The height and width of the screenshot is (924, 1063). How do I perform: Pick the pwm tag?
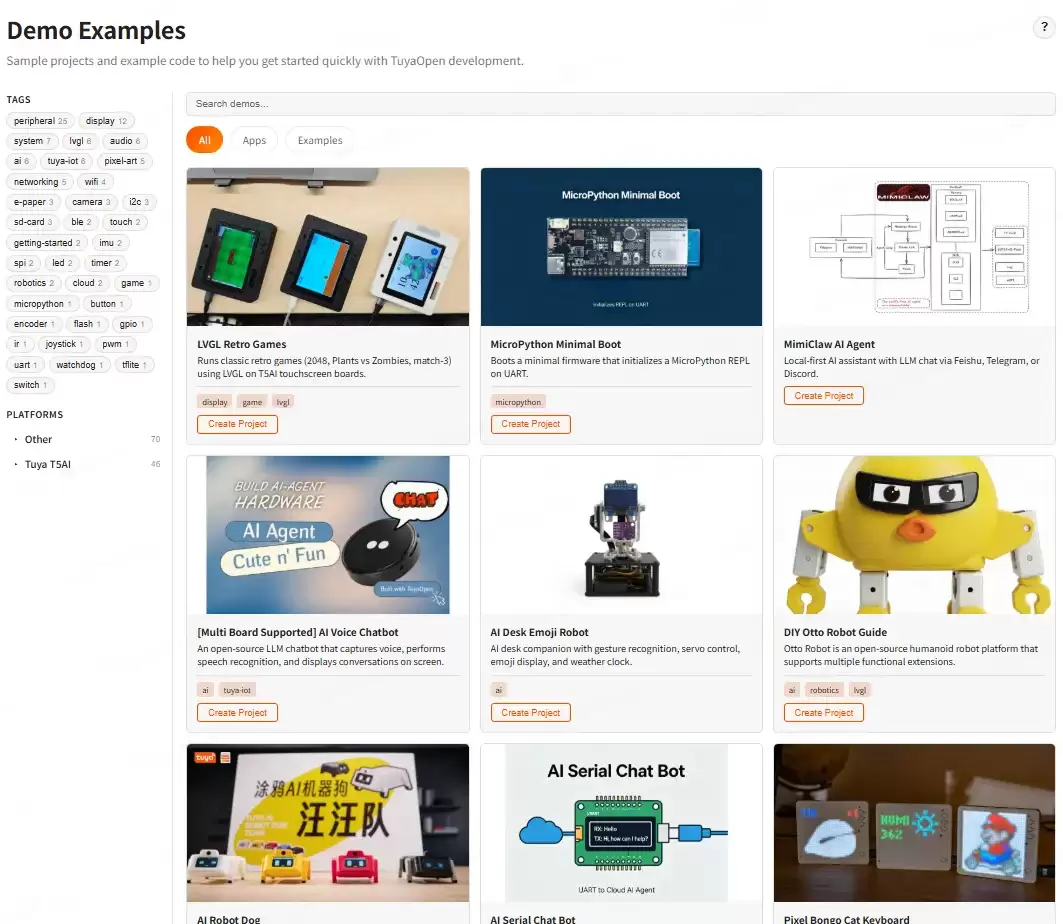115,344
